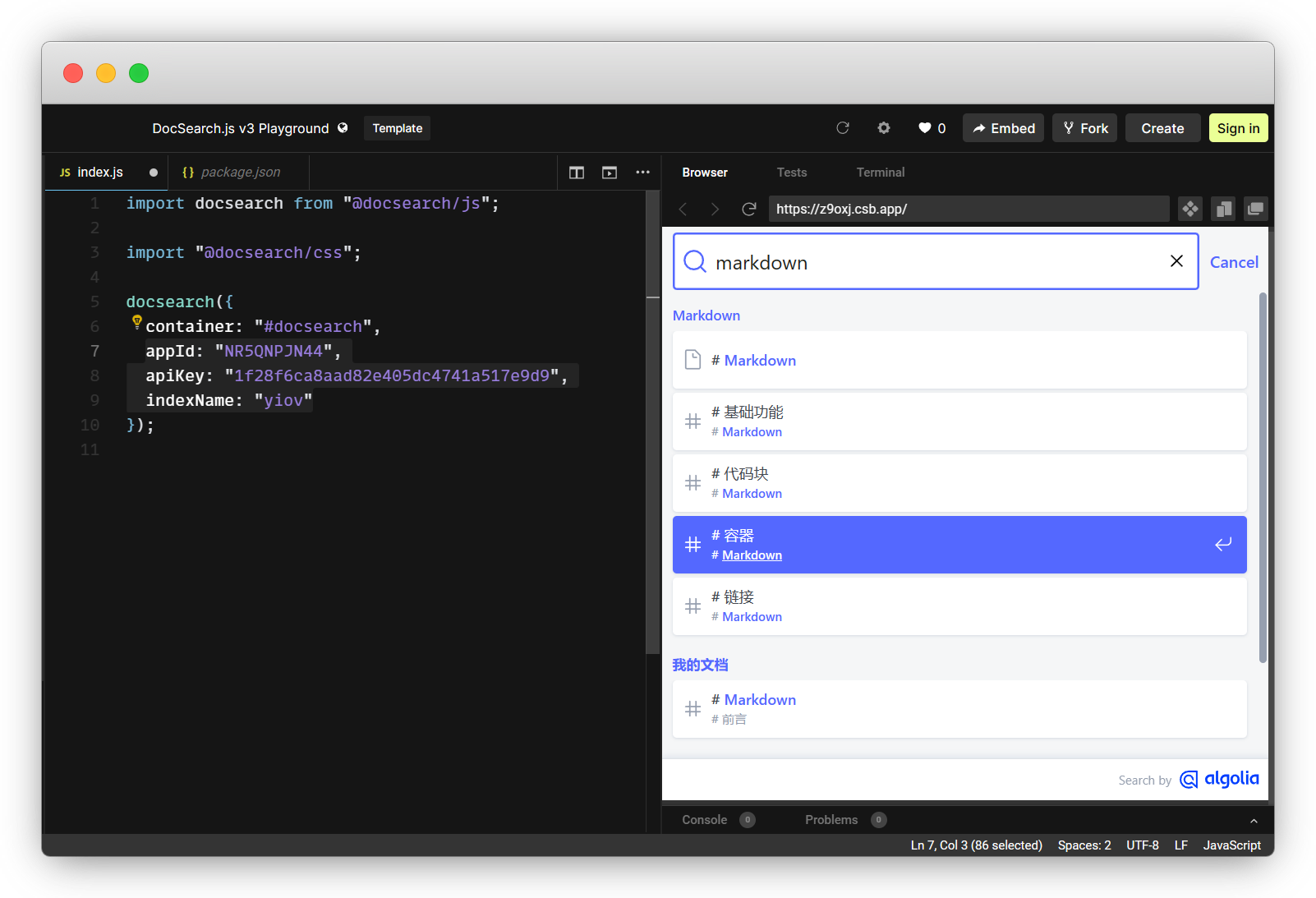Image resolution: width=1316 pixels, height=898 pixels.
Task: Open the editor overflow ellipsis menu
Action: pos(642,172)
